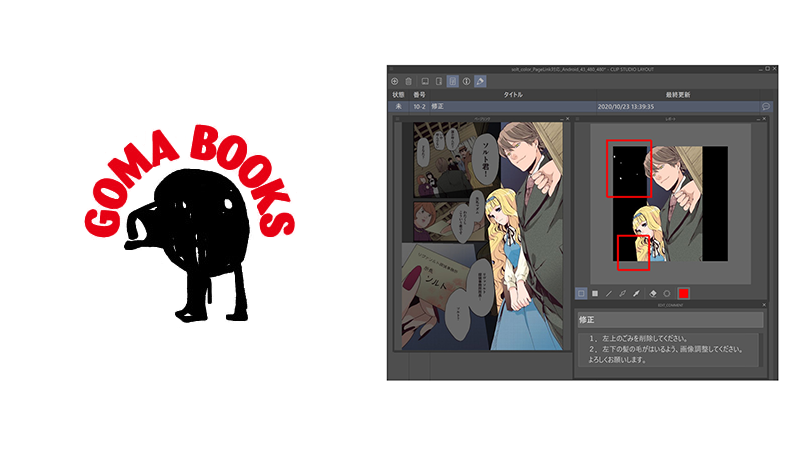Click the 2020/10/23 13:39:35 timestamp cell
The height and width of the screenshot is (450, 800).
coord(626,107)
